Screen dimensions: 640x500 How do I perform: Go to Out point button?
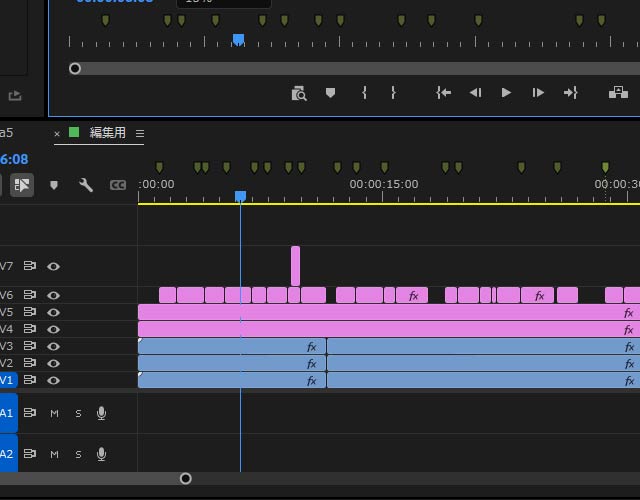pos(571,93)
